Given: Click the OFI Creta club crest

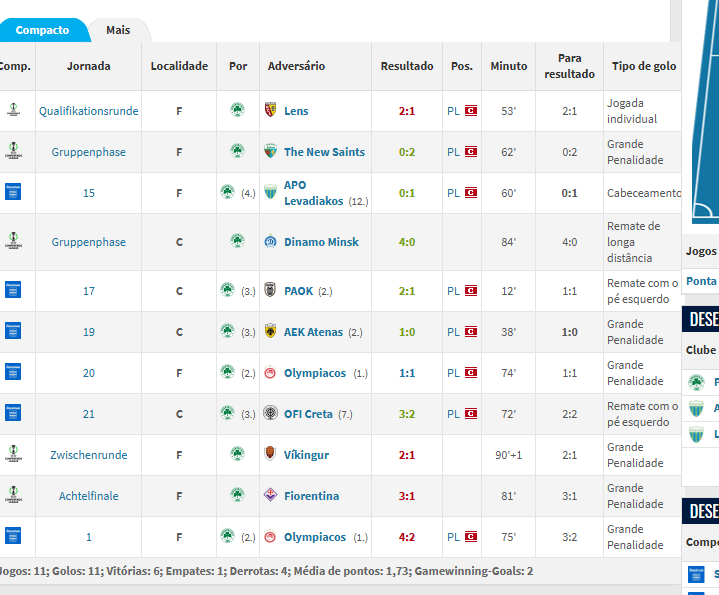Looking at the screenshot, I should pyautogui.click(x=270, y=414).
